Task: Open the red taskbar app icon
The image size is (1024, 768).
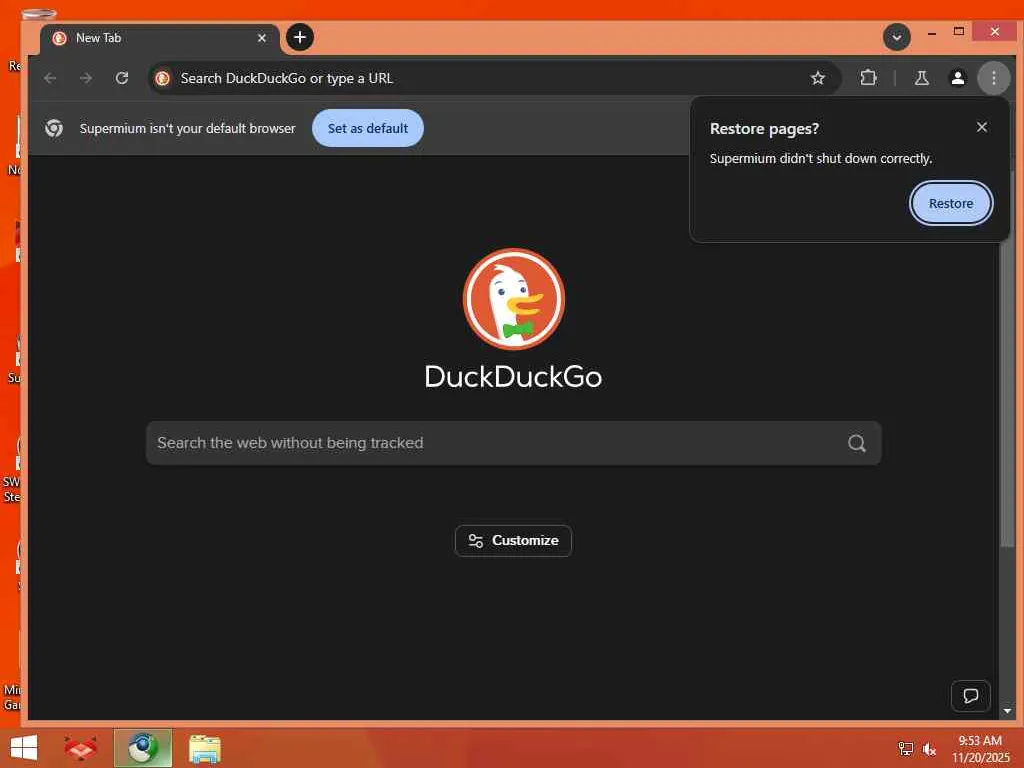Action: [80, 748]
